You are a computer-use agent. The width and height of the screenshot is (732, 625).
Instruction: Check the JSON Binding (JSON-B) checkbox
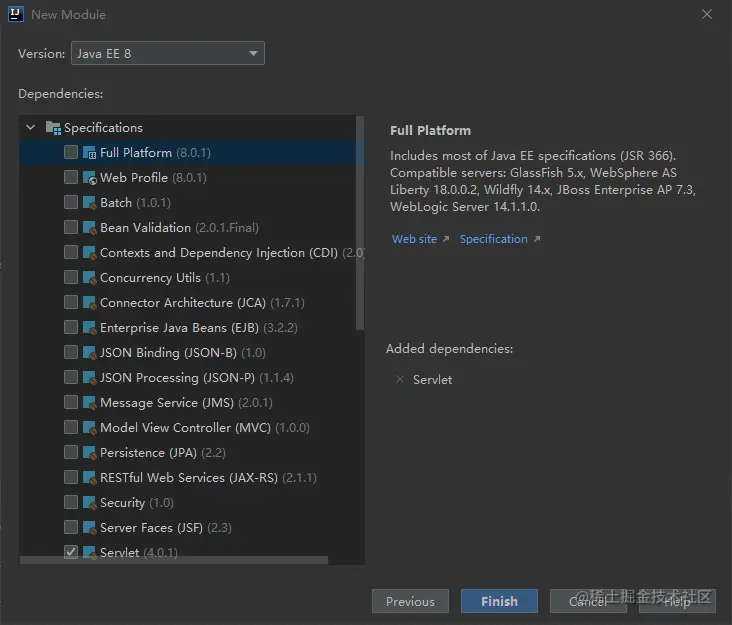pyautogui.click(x=71, y=352)
